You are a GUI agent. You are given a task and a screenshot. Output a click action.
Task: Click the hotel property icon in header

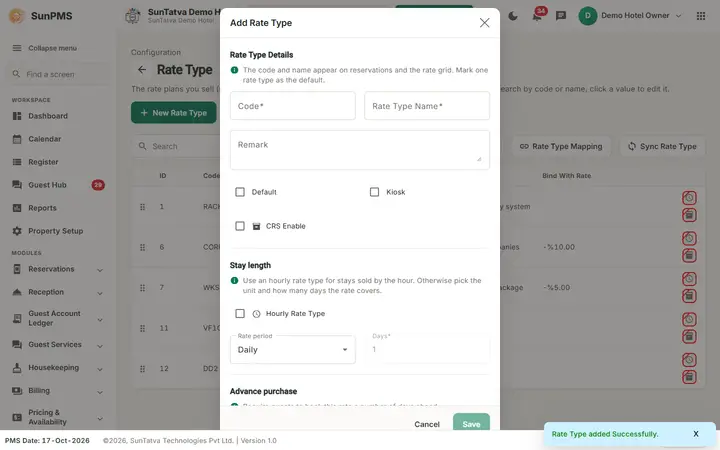point(133,16)
